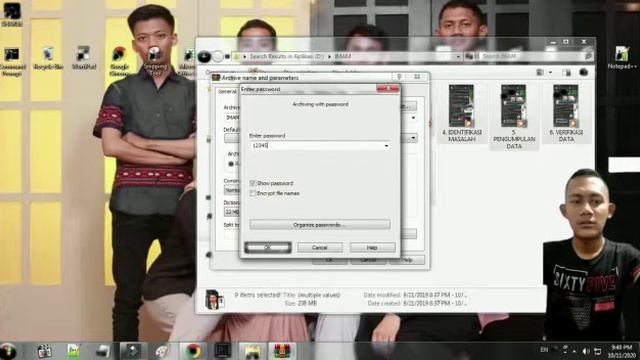Open the Paint palette icon in taskbar
The height and width of the screenshot is (360, 640).
pyautogui.click(x=162, y=351)
